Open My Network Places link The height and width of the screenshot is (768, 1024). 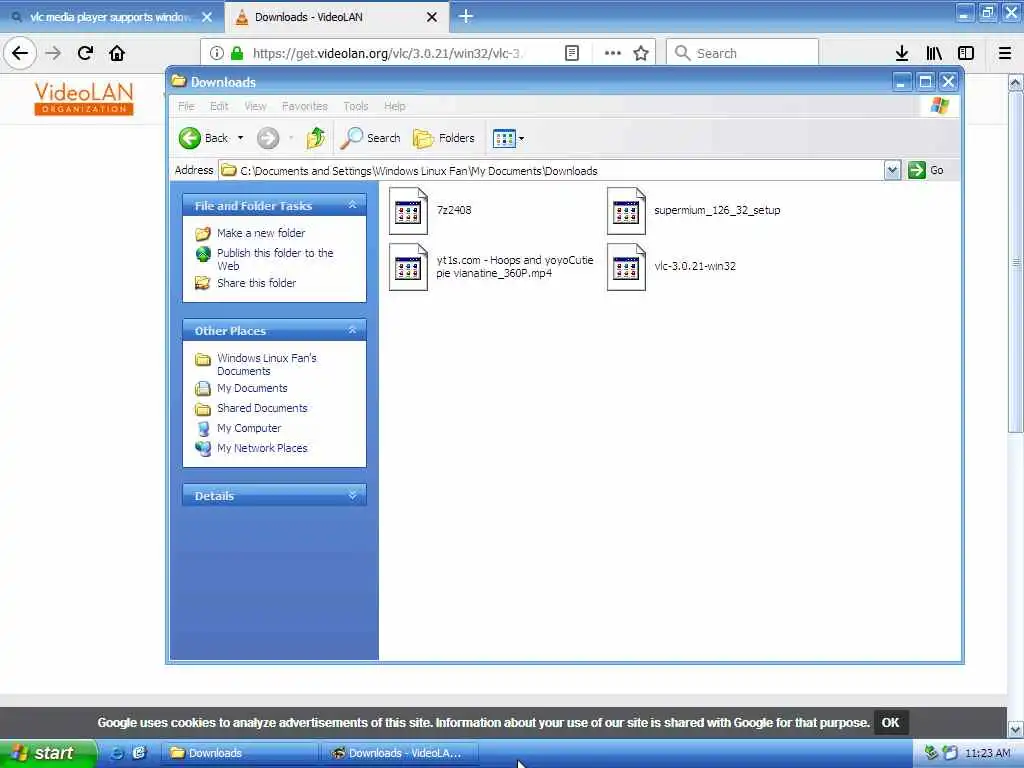pos(262,448)
